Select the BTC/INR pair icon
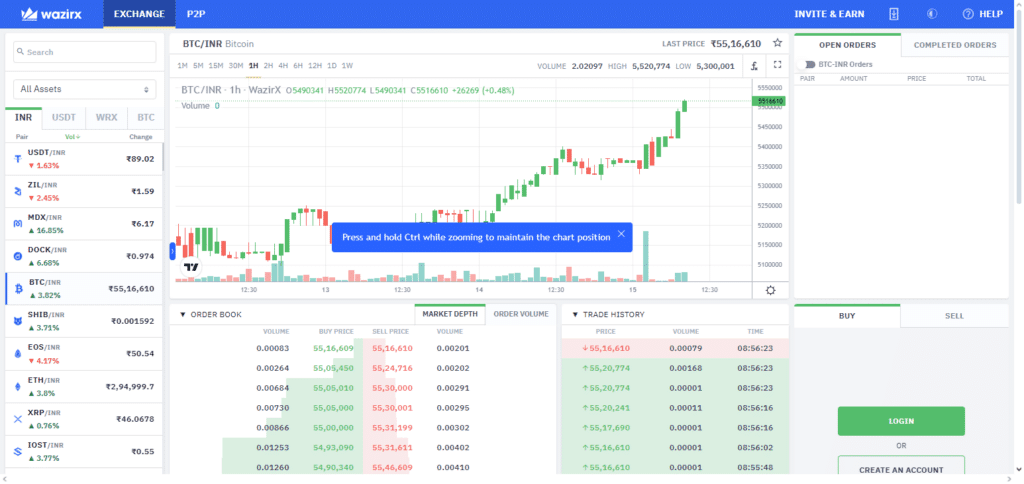The width and height of the screenshot is (1024, 484). [x=18, y=289]
